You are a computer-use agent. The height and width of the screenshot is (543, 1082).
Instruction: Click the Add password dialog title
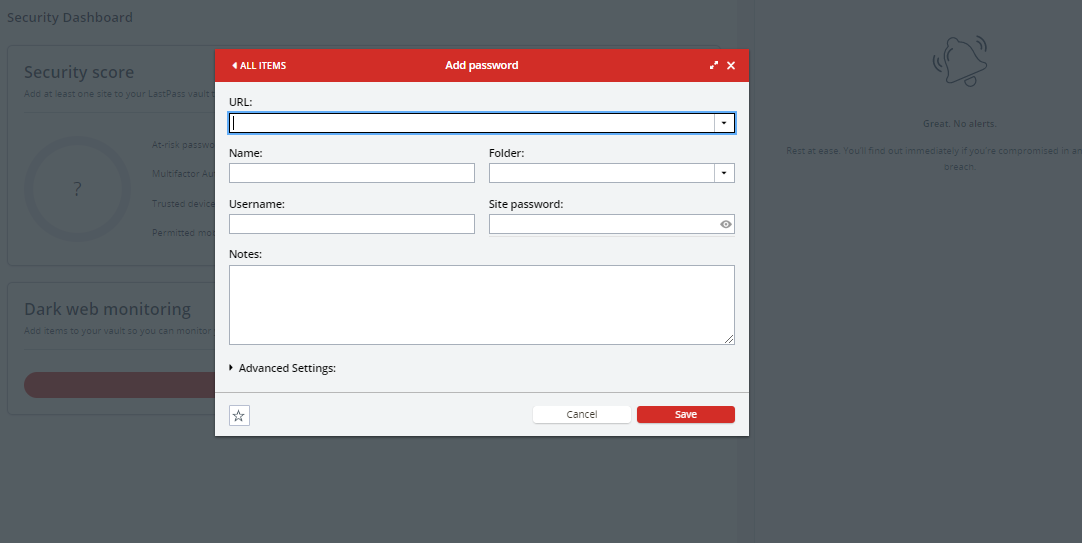(x=482, y=66)
